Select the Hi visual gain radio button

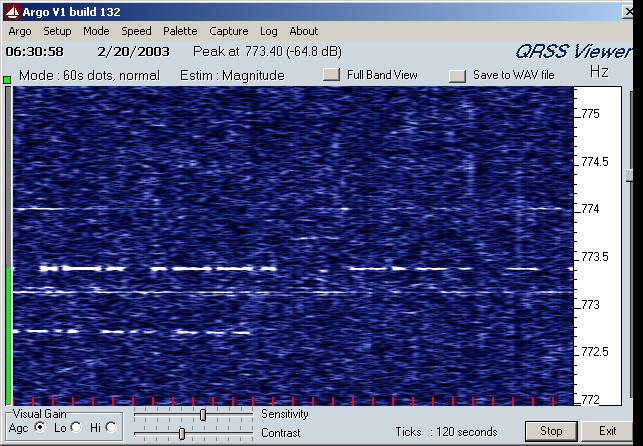coord(110,427)
